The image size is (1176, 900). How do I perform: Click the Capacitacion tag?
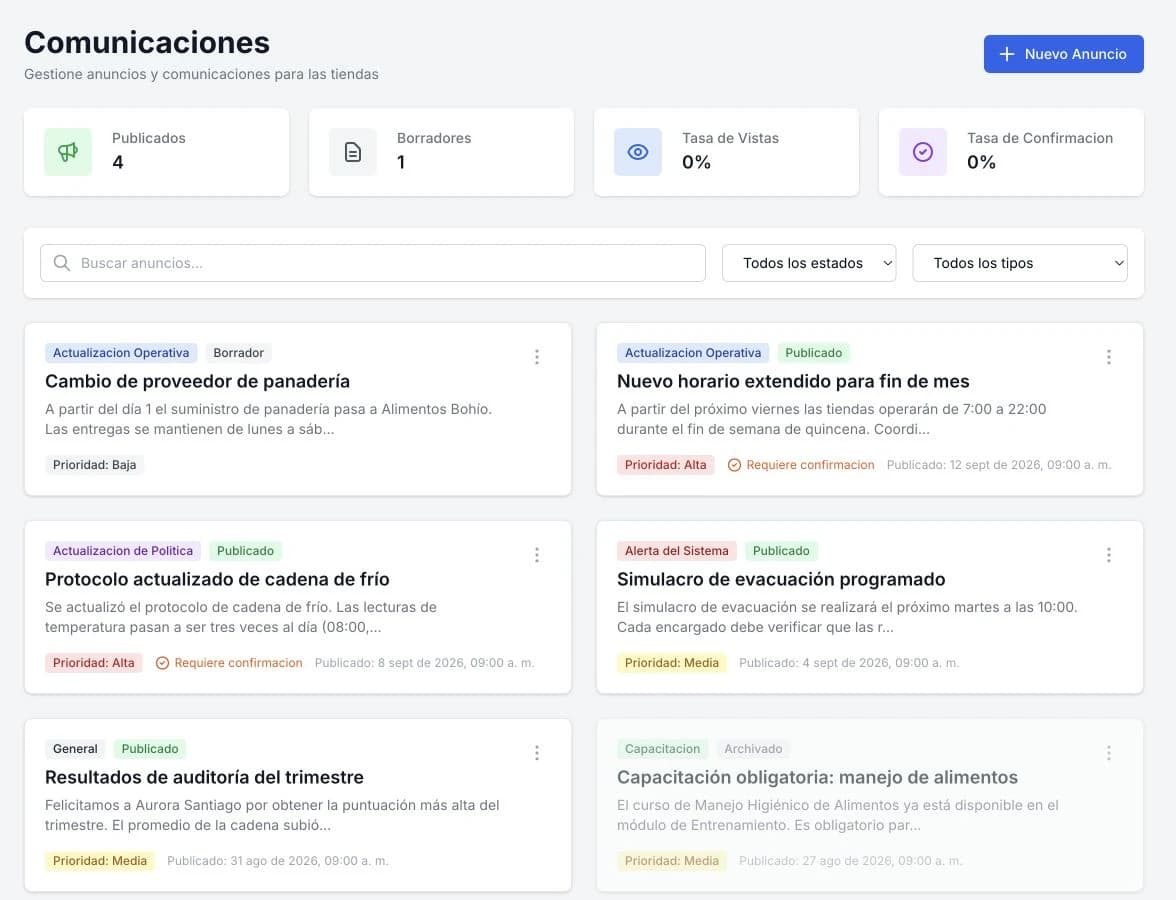point(662,748)
